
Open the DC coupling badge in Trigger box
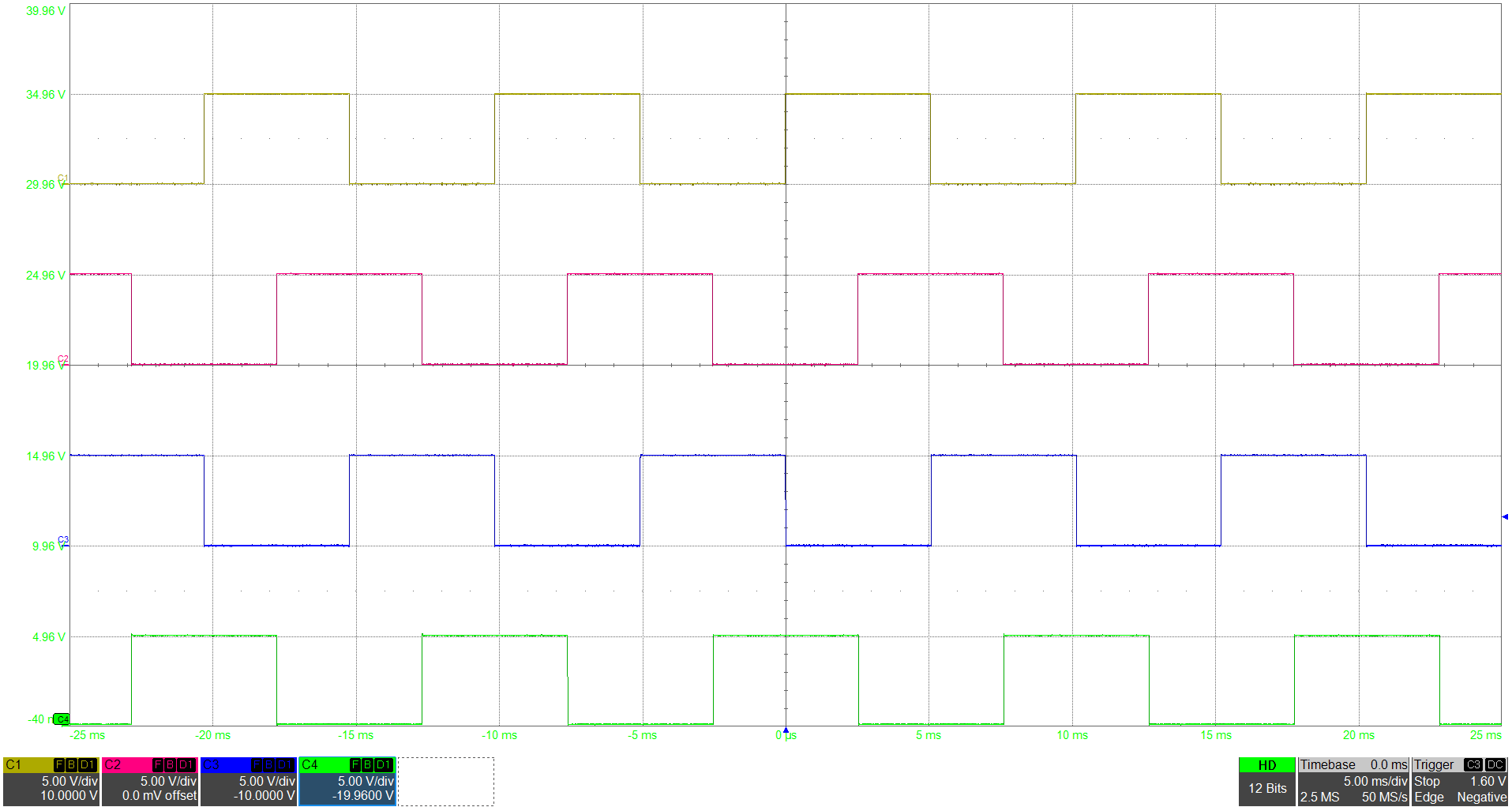[1495, 764]
